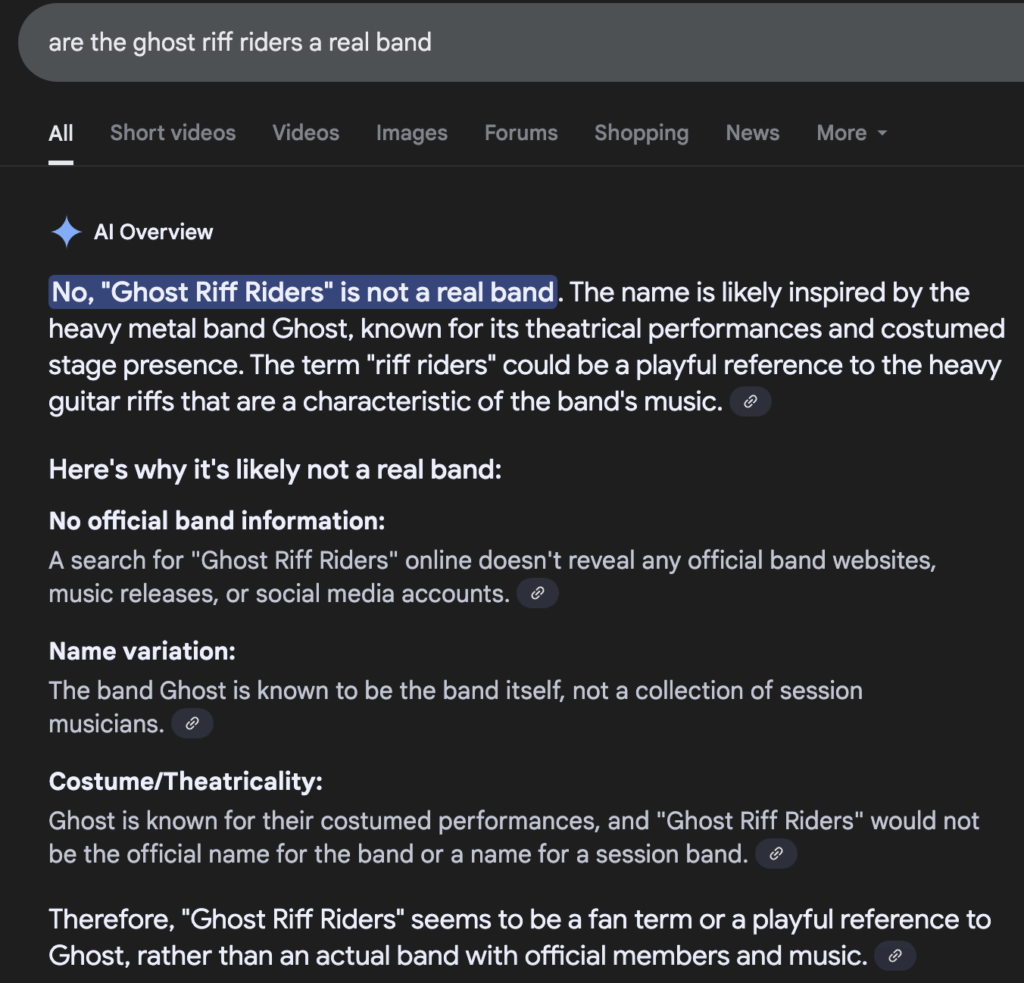Switch to the Short videos tab

(x=173, y=133)
